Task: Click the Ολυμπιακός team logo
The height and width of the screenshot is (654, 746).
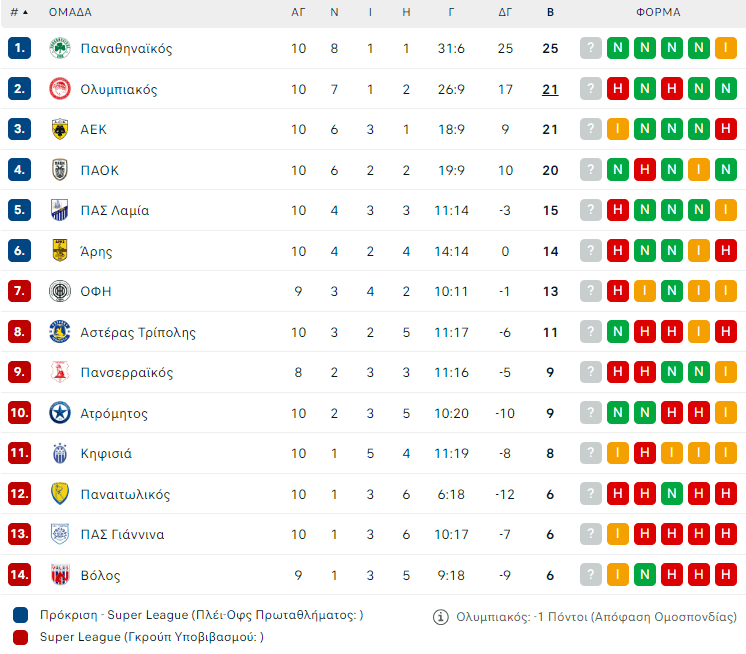Action: pyautogui.click(x=60, y=89)
